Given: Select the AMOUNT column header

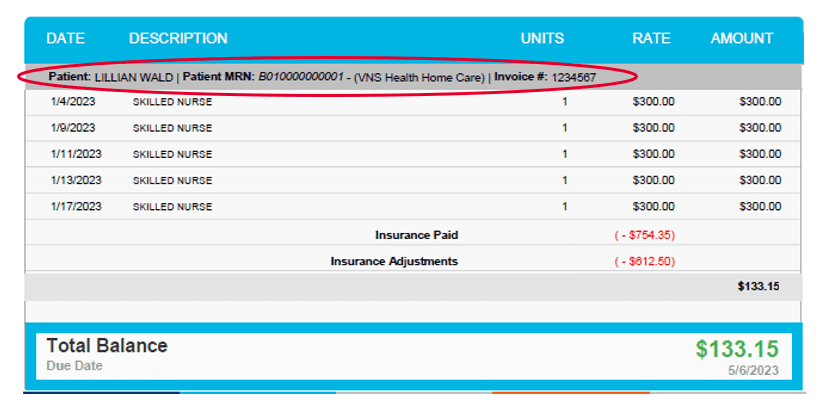Looking at the screenshot, I should click(741, 39).
